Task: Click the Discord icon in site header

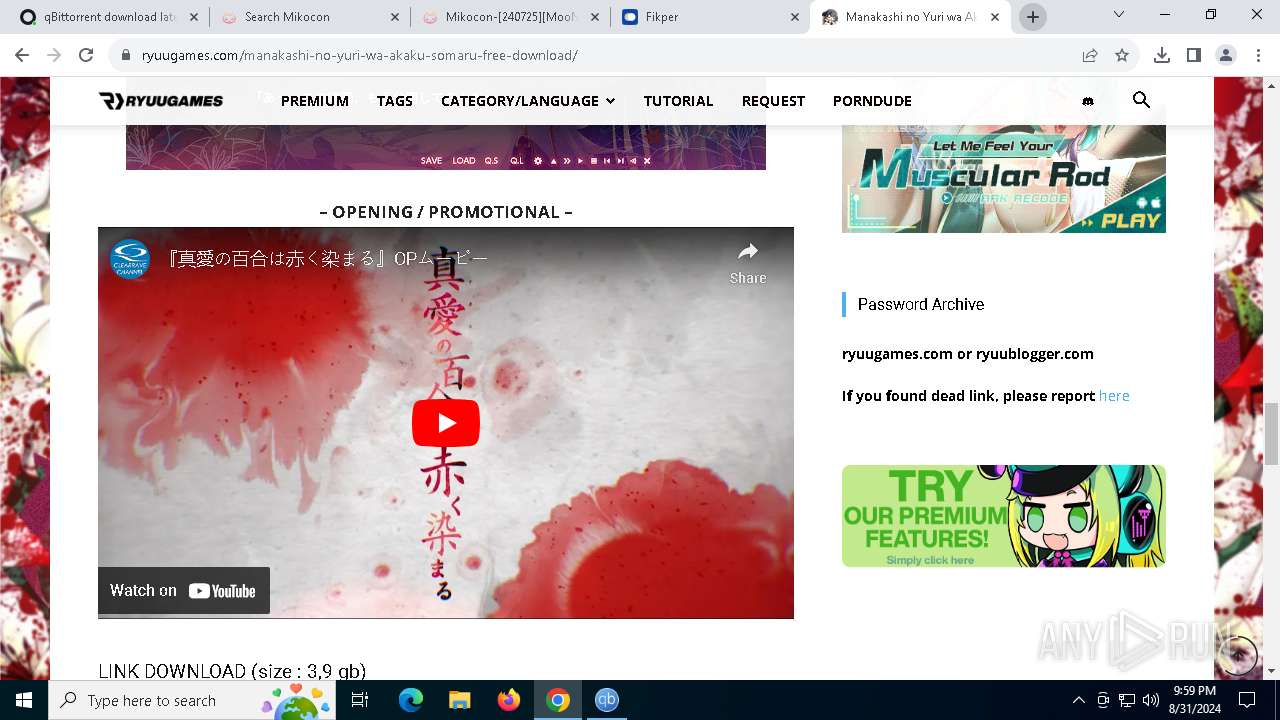Action: (1088, 101)
